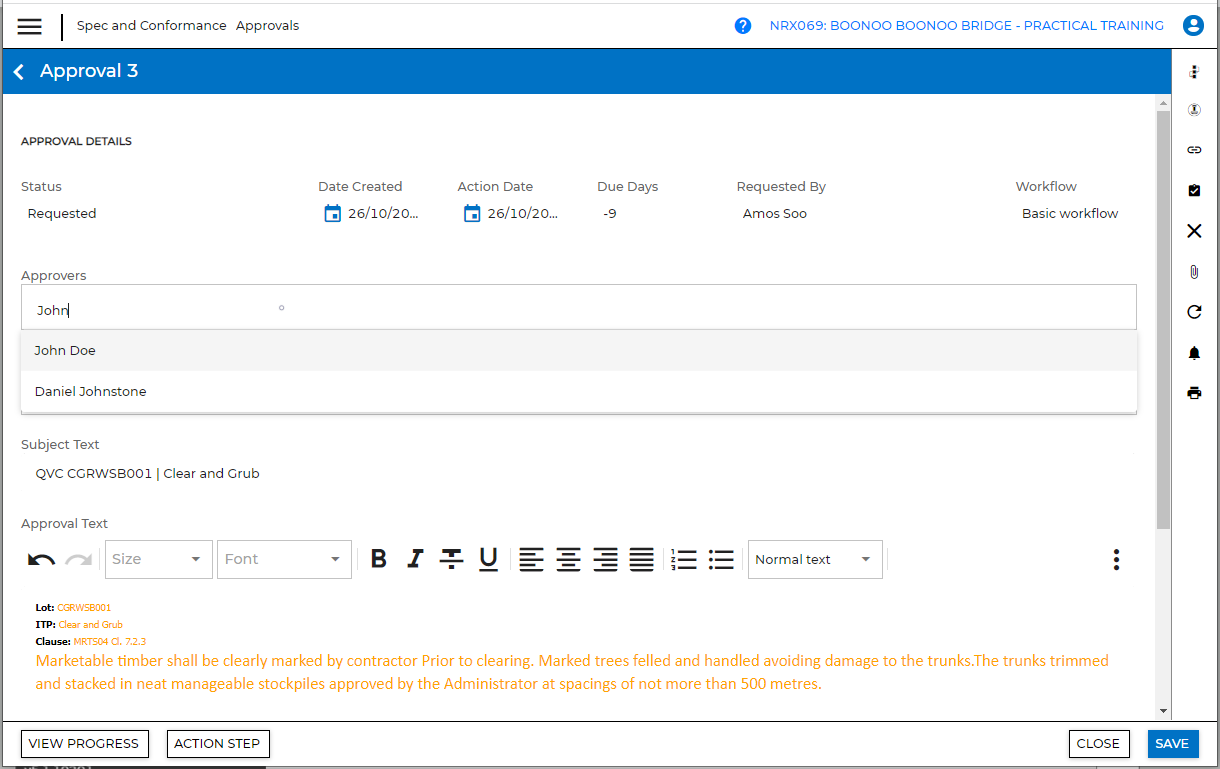The width and height of the screenshot is (1220, 769).
Task: Open the Normal text style dropdown
Action: (814, 559)
